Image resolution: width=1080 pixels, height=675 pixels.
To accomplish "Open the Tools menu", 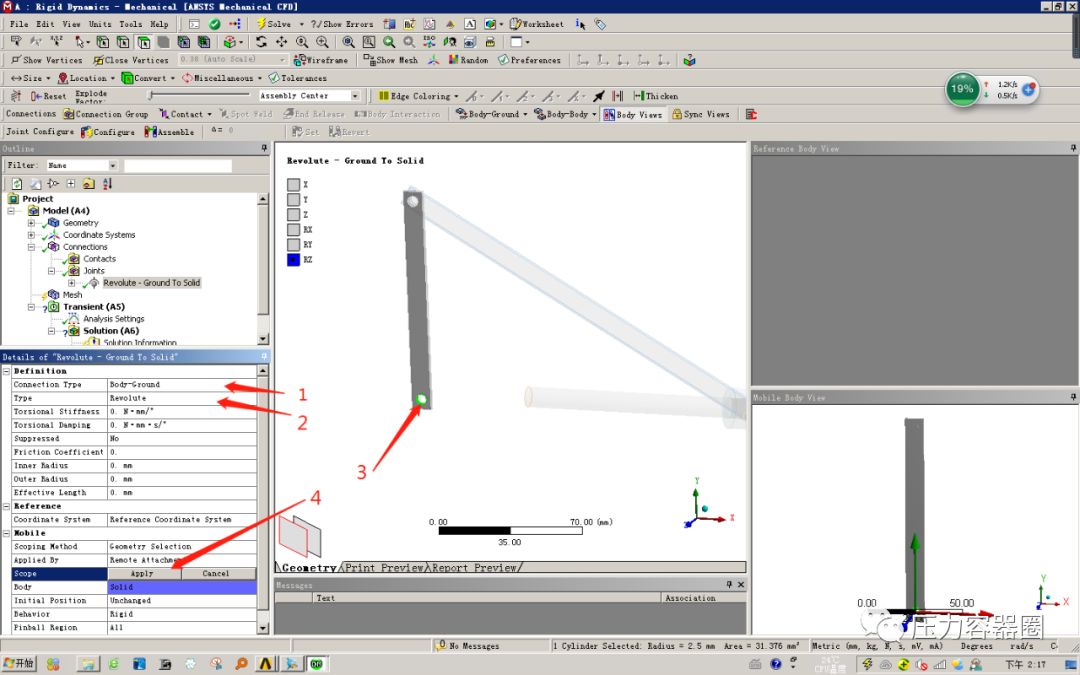I will point(129,23).
